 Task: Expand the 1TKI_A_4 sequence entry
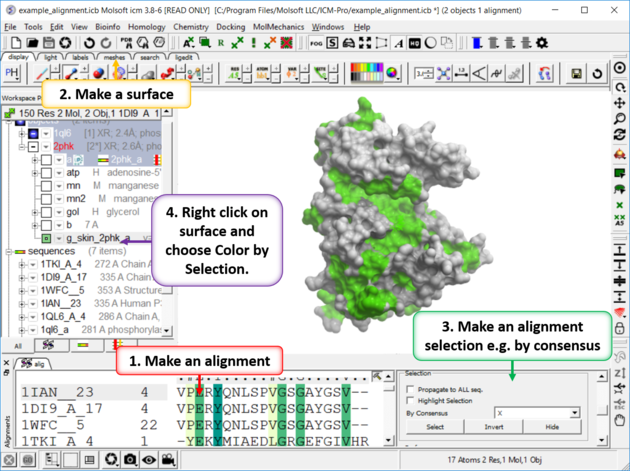pyautogui.click(x=22, y=264)
